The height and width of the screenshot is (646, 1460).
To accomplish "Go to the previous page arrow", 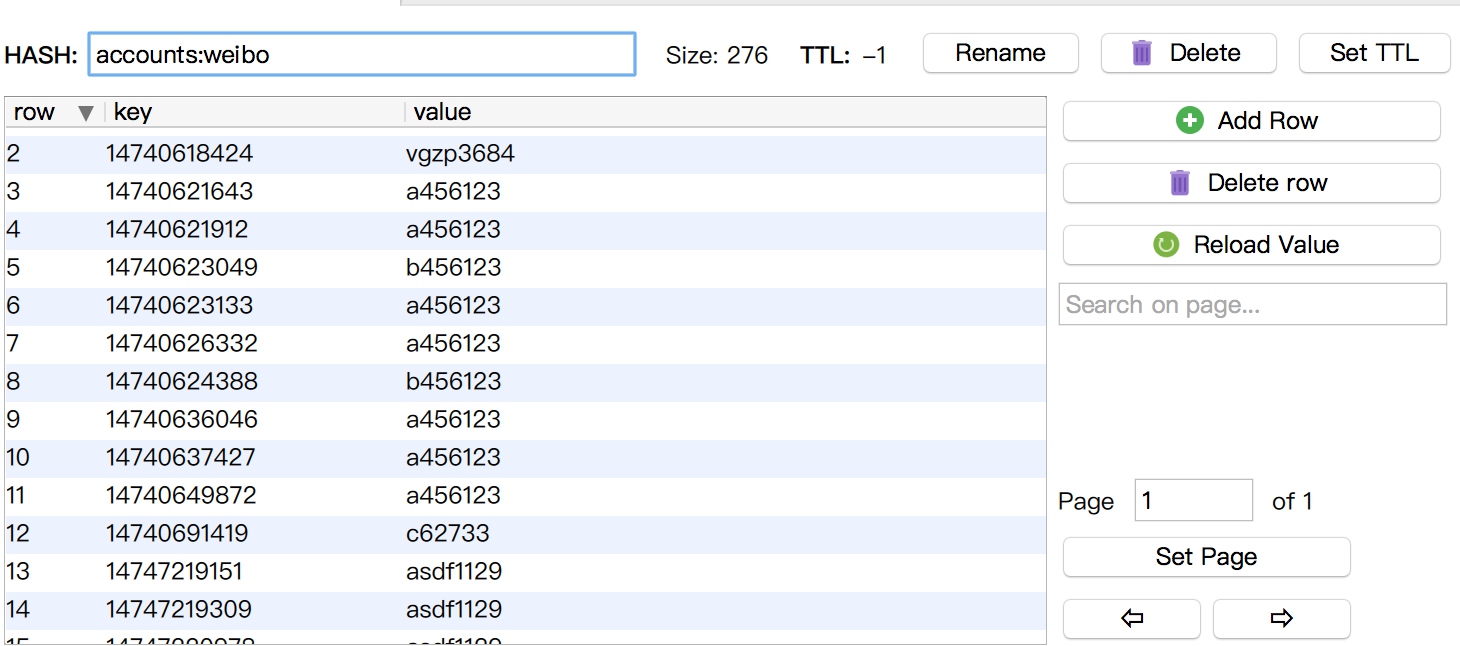I will 1132,619.
